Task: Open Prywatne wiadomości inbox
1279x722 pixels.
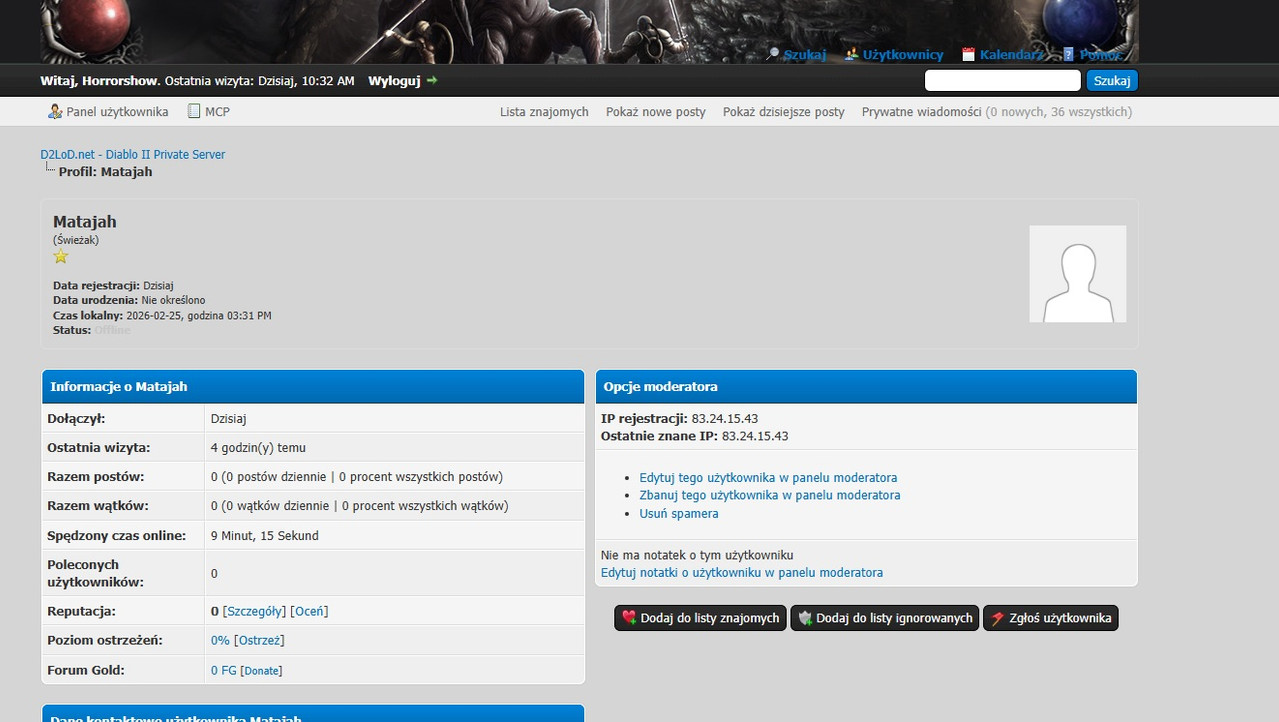Action: [921, 112]
